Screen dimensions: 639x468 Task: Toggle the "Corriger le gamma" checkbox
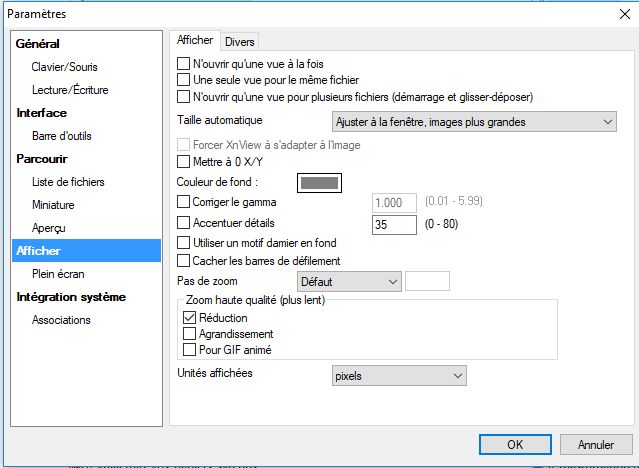pyautogui.click(x=183, y=203)
